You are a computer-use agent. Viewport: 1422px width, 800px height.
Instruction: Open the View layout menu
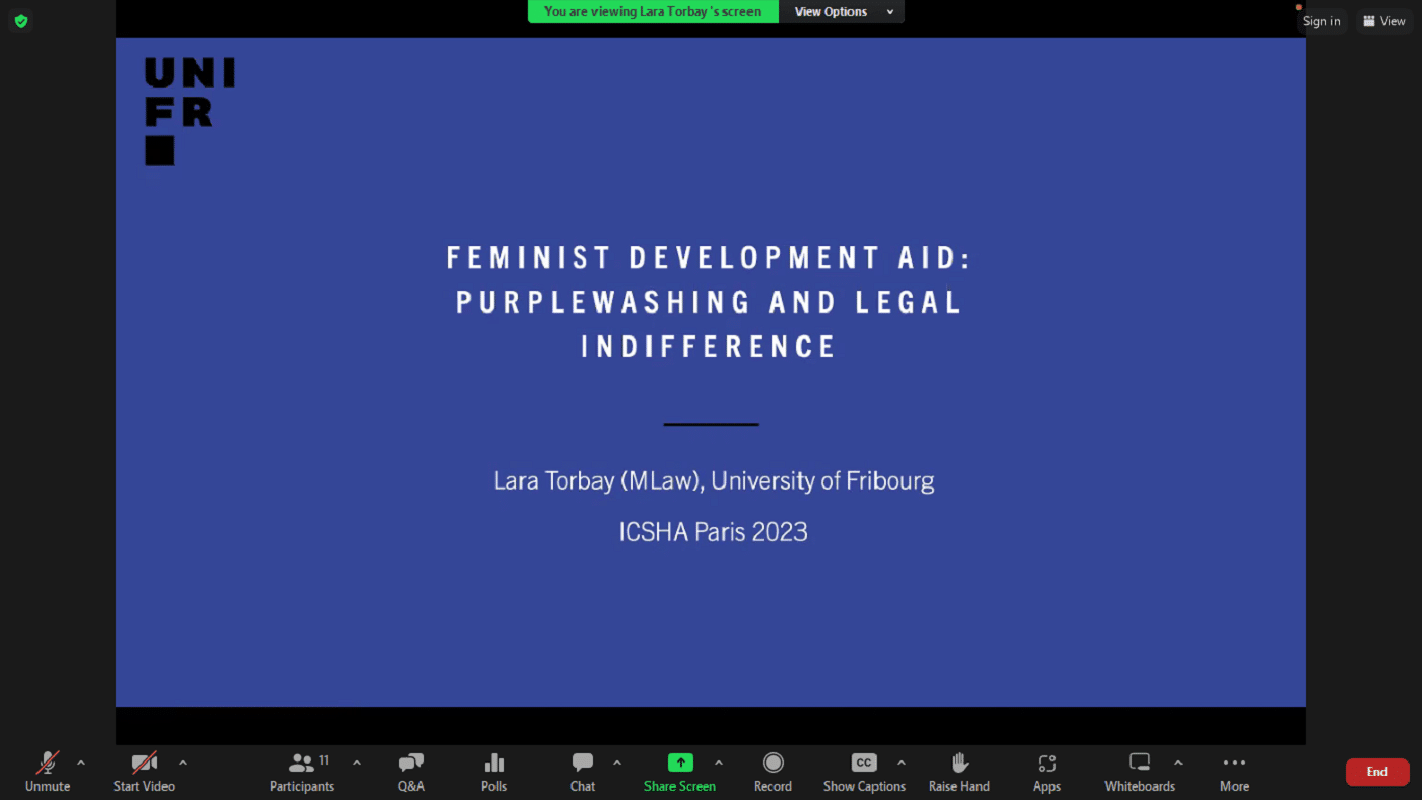1384,21
